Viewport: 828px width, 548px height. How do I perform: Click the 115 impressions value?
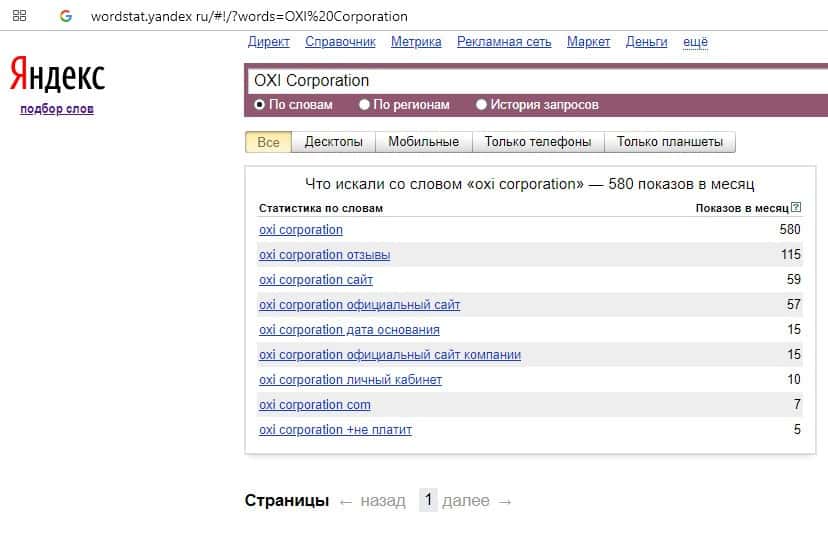click(x=791, y=254)
